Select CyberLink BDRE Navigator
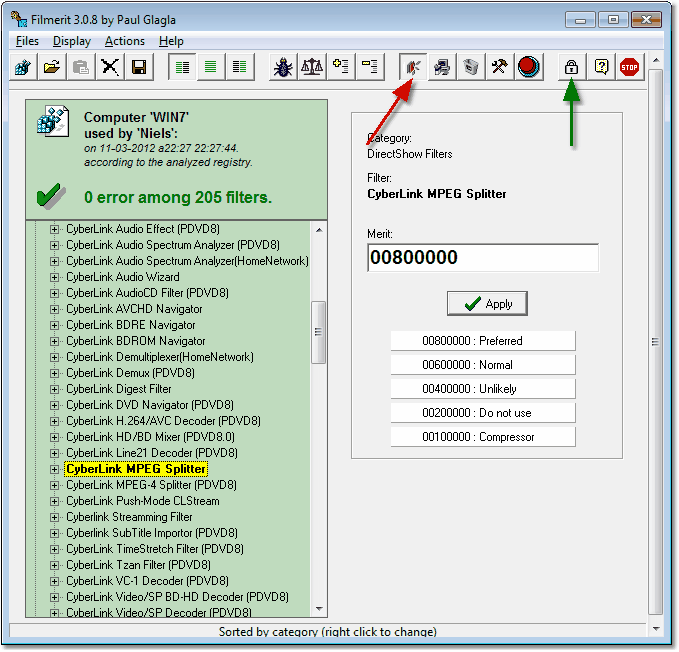679x652 pixels. [131, 325]
